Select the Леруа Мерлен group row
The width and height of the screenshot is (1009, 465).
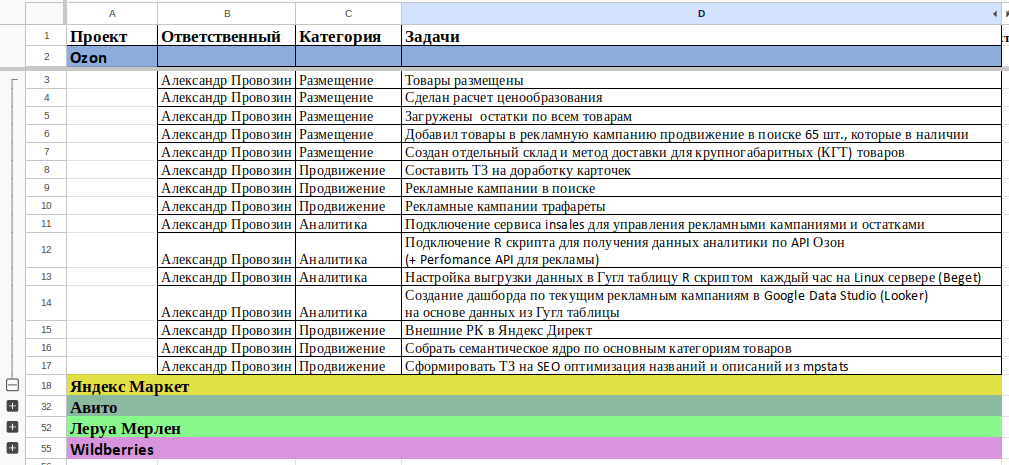534,428
